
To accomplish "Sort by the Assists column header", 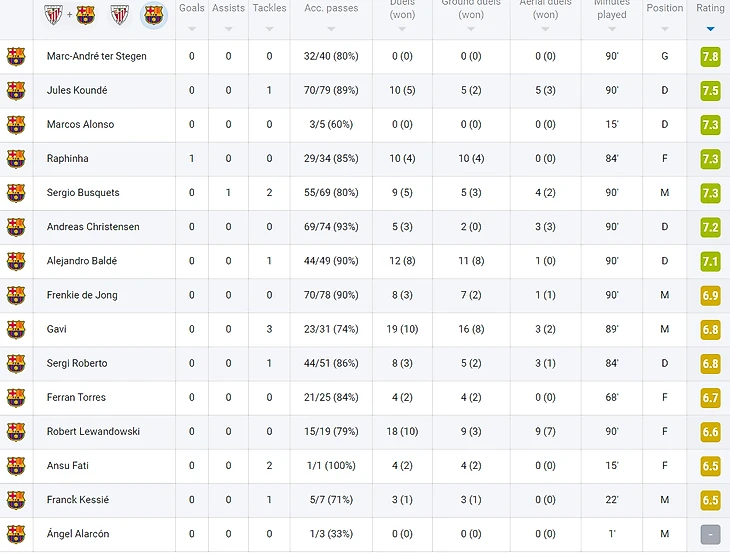I will click(x=228, y=9).
